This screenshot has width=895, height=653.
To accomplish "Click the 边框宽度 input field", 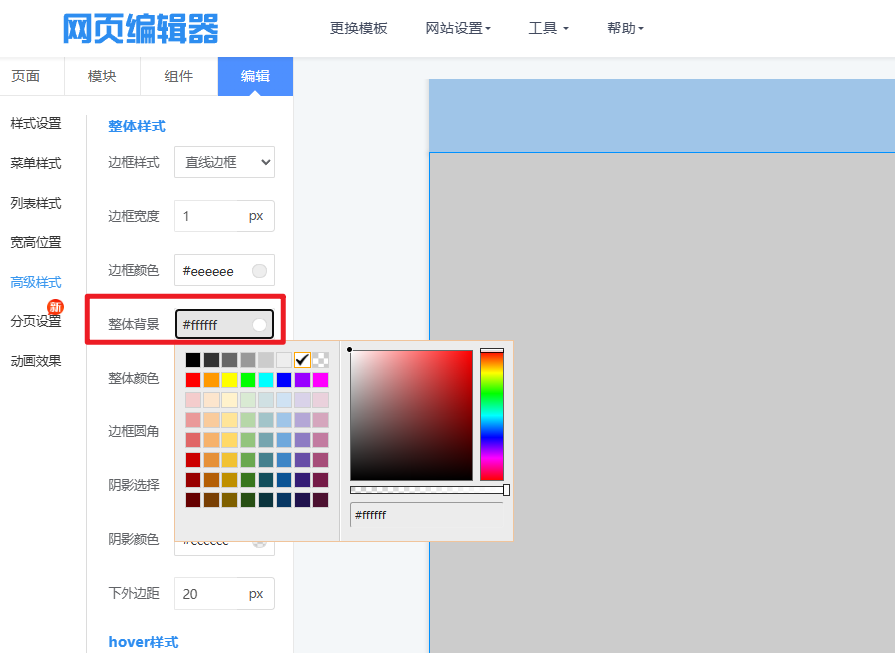I will tap(212, 216).
